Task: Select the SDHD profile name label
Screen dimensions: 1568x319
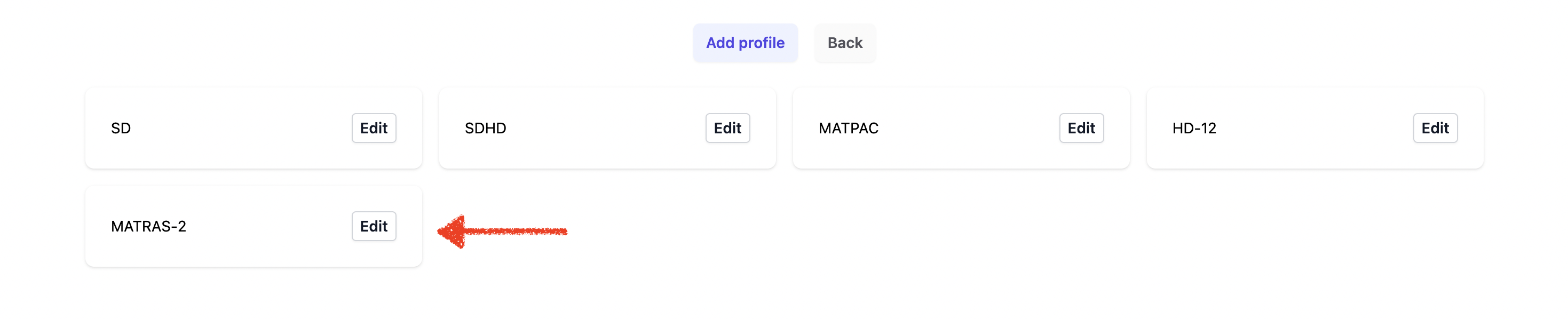Action: point(485,129)
